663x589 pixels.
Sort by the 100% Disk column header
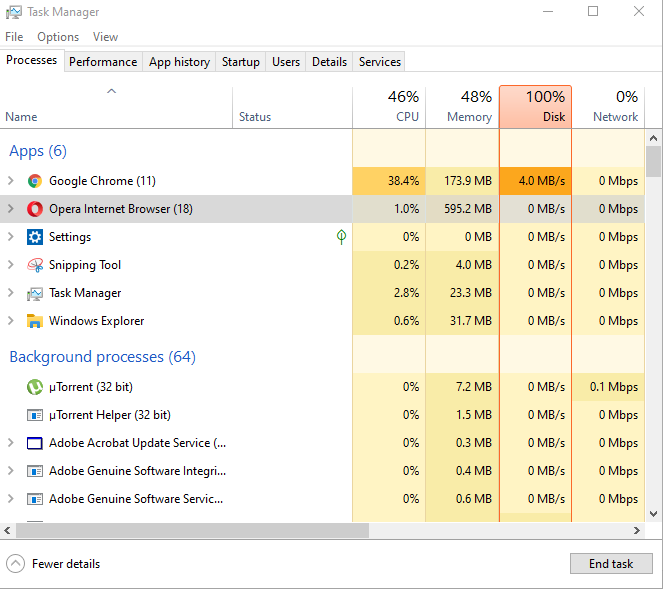[535, 107]
